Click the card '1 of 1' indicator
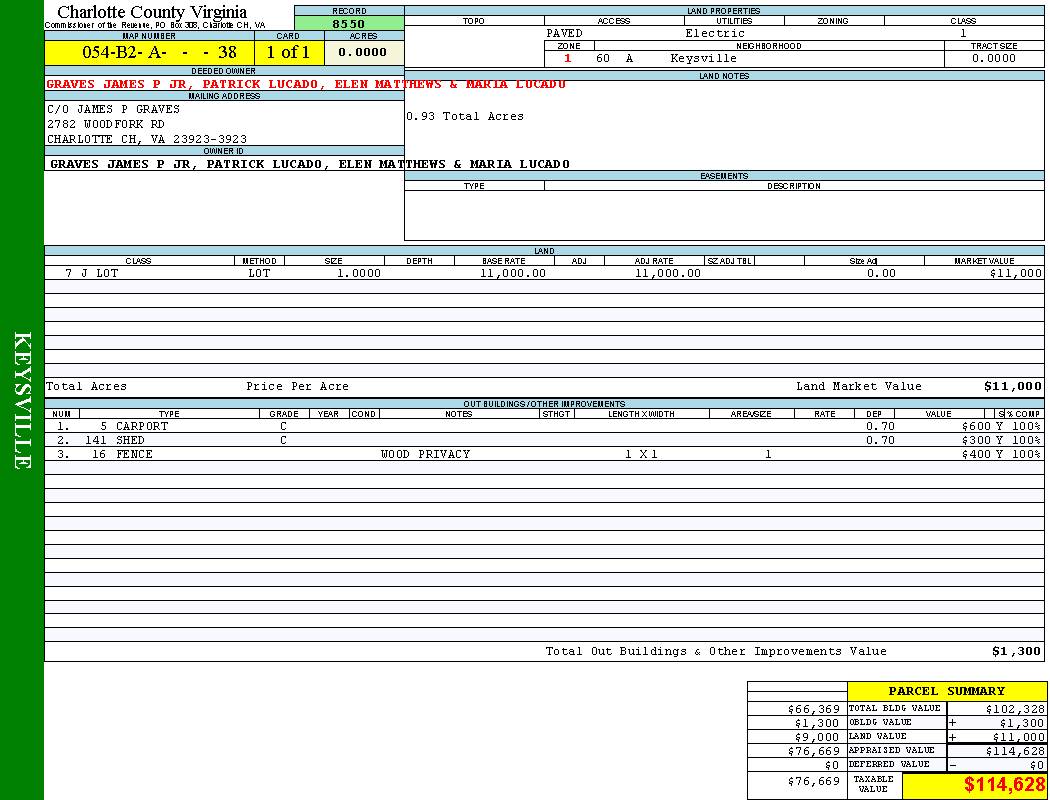Image resolution: width=1050 pixels, height=800 pixels. (x=288, y=52)
